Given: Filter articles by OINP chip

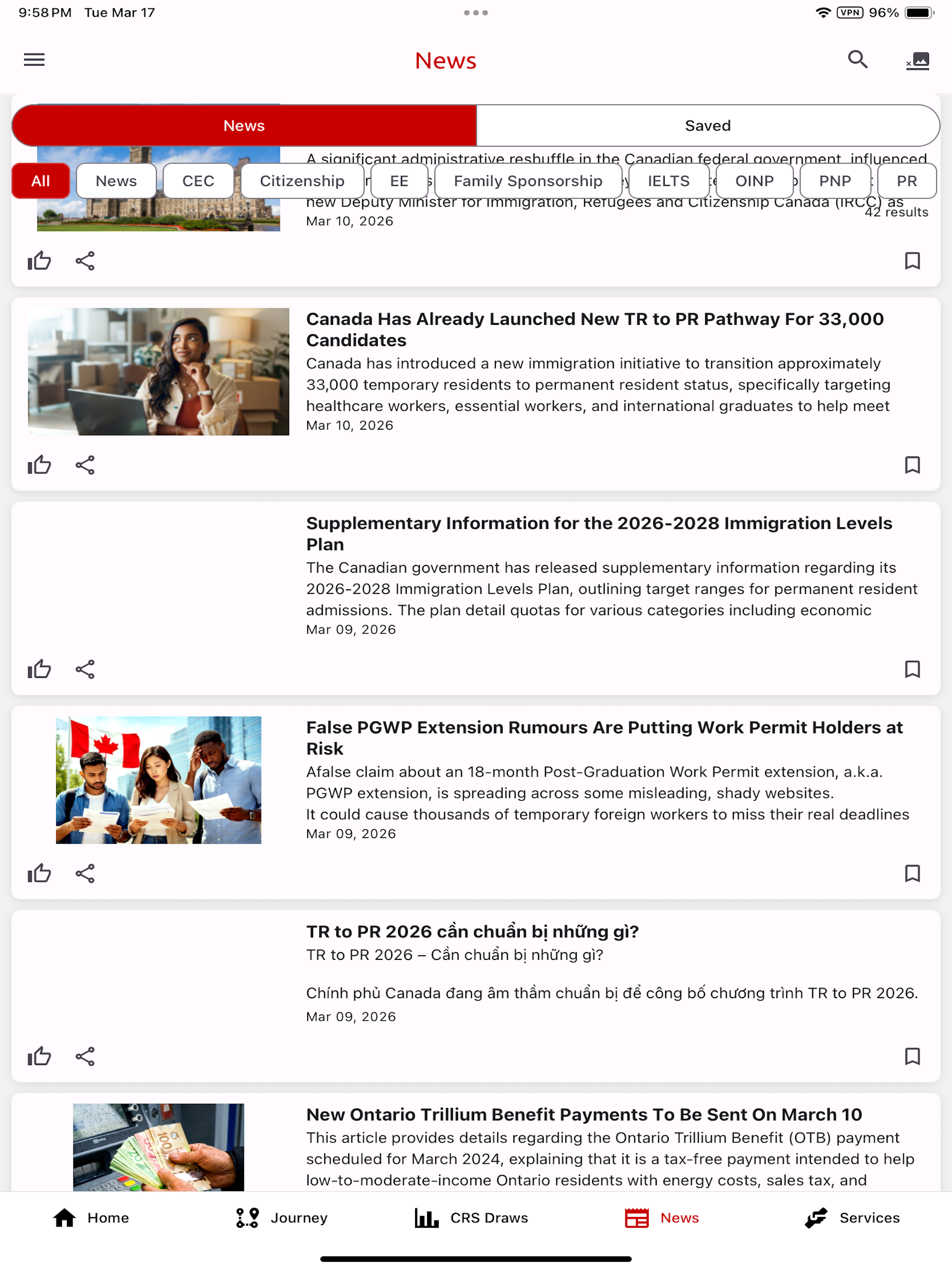Looking at the screenshot, I should pos(755,181).
